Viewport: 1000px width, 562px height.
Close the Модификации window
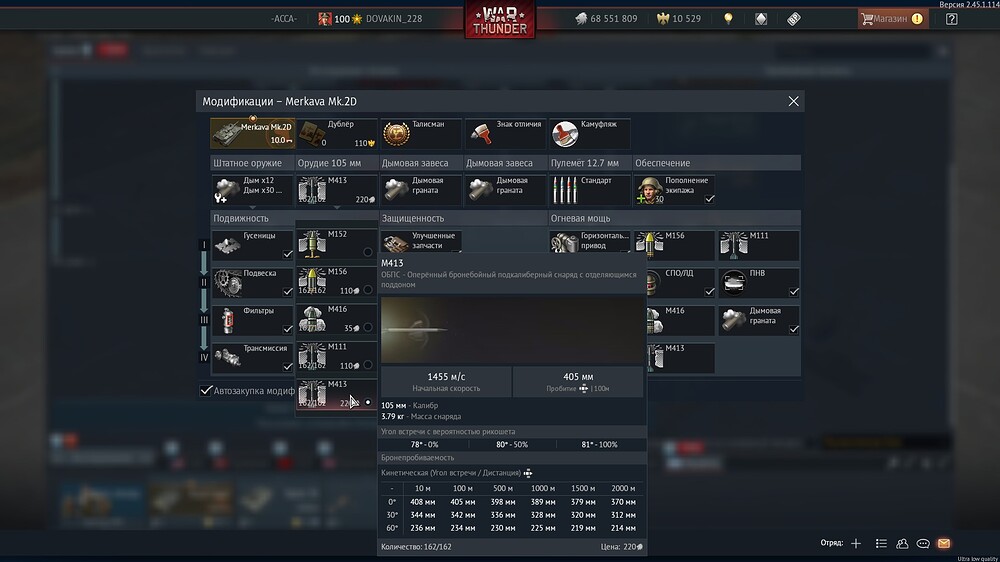tap(793, 101)
